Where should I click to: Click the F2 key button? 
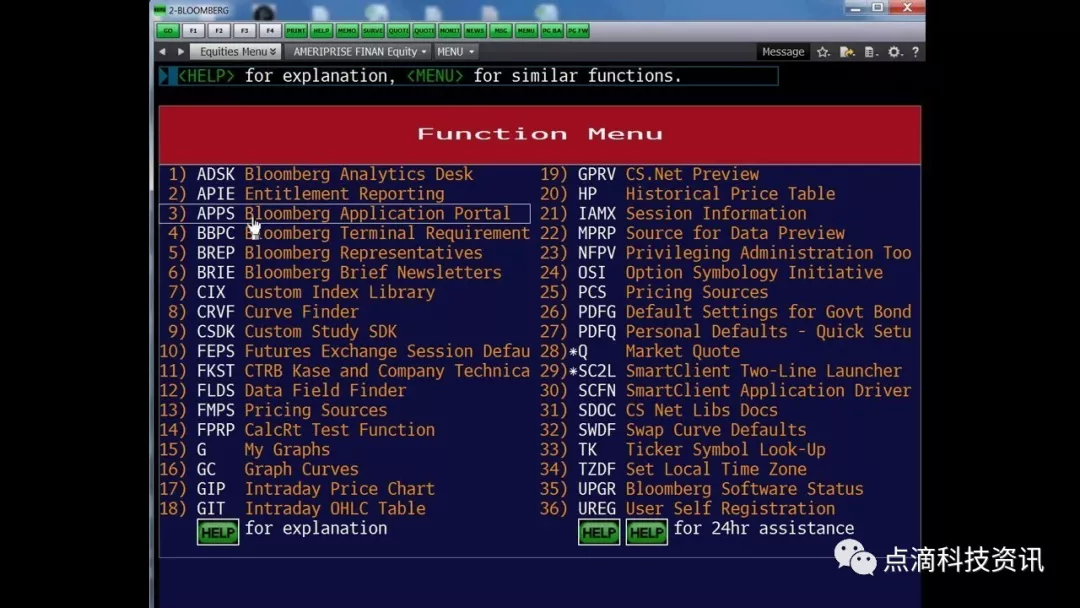click(218, 30)
